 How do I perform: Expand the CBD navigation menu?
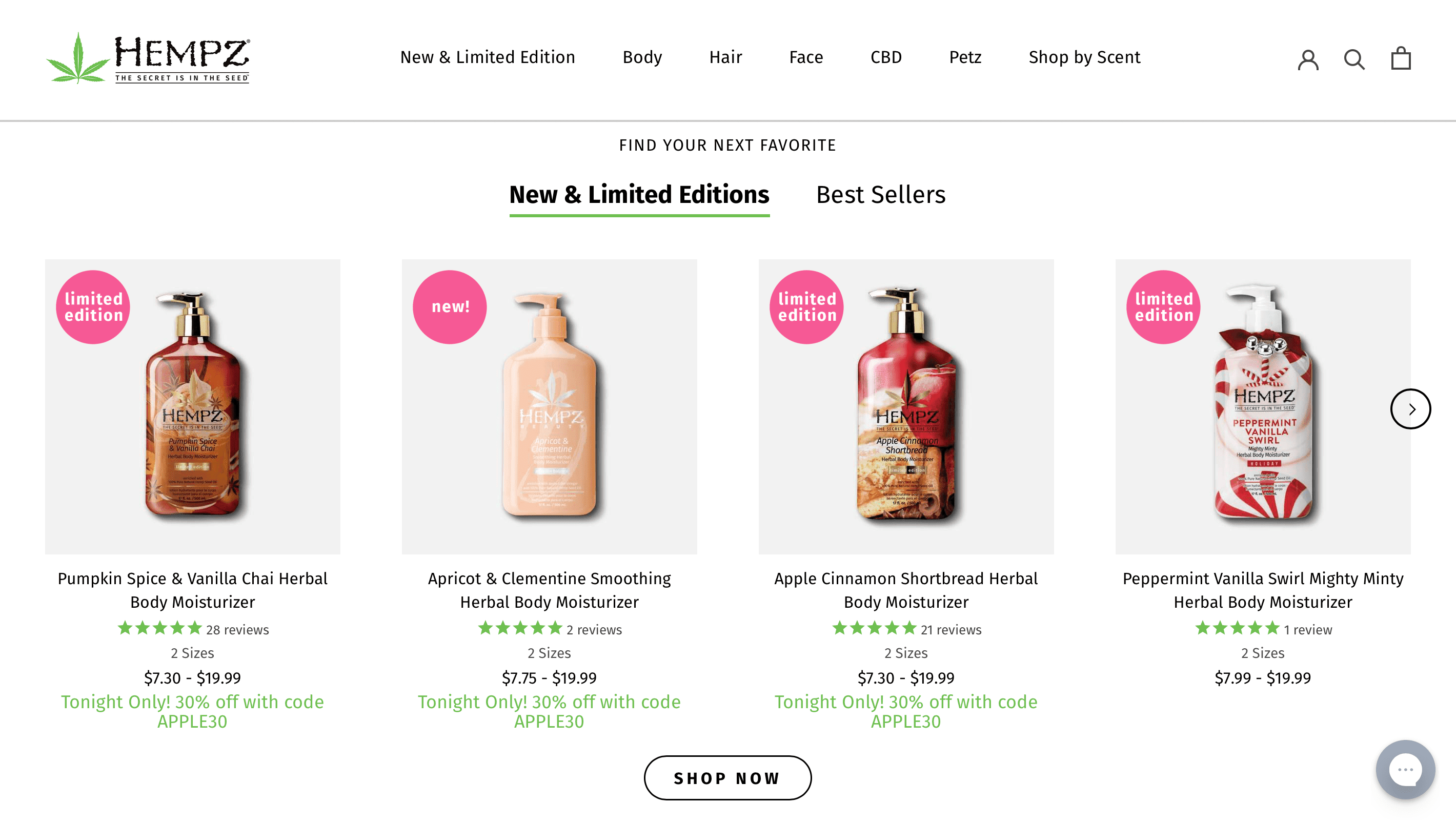[886, 57]
